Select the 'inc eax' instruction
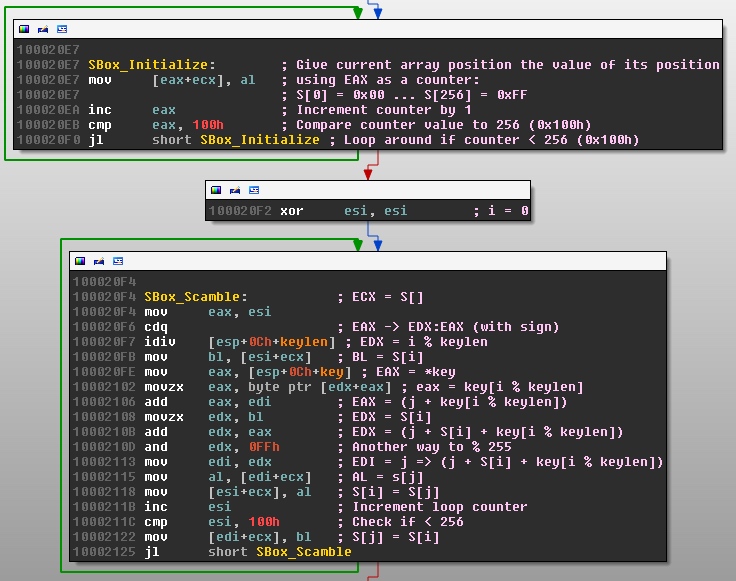Screen dimensions: 736x581 132,110
